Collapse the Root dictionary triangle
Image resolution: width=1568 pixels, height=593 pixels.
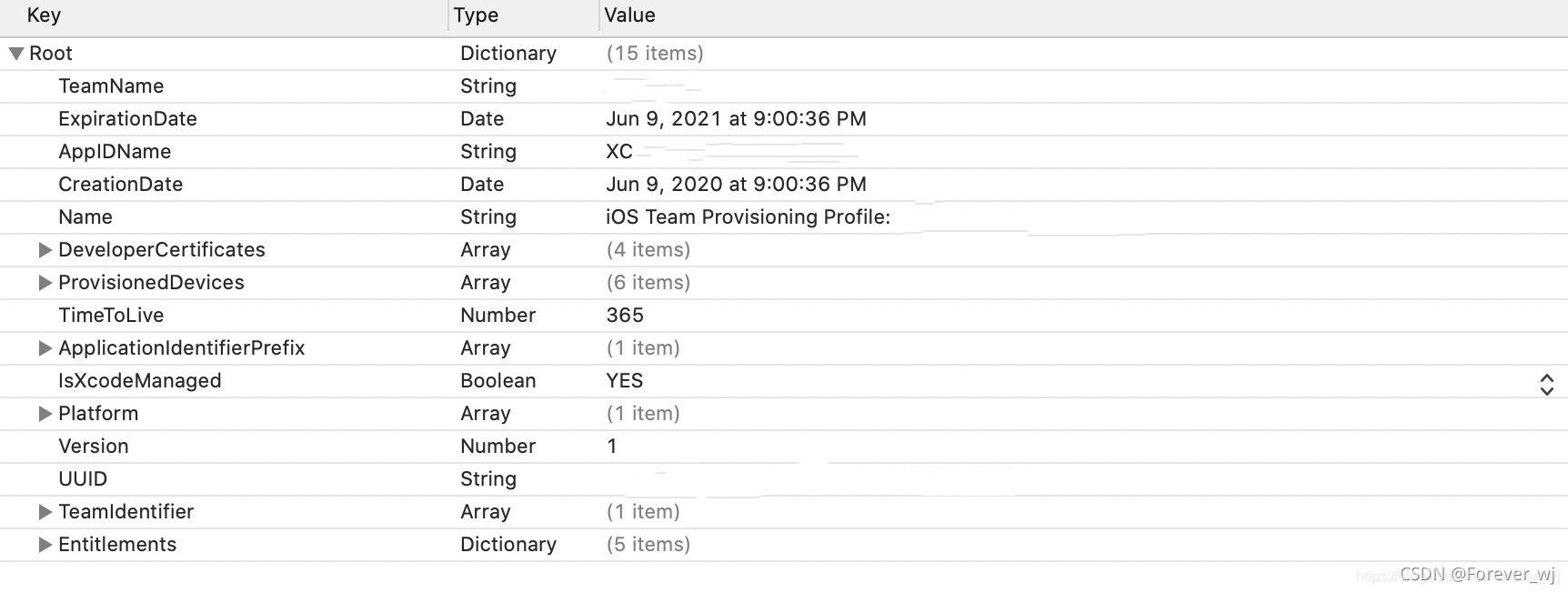coord(16,54)
